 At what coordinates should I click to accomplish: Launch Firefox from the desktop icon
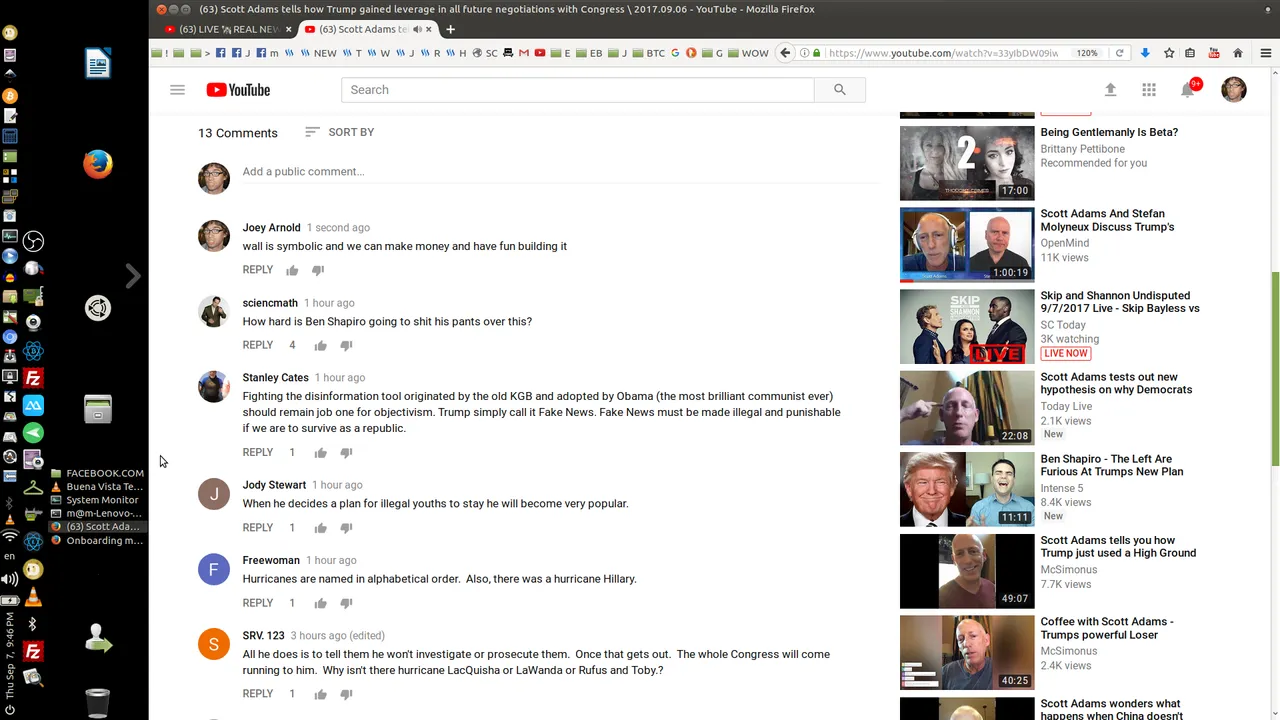click(x=98, y=164)
